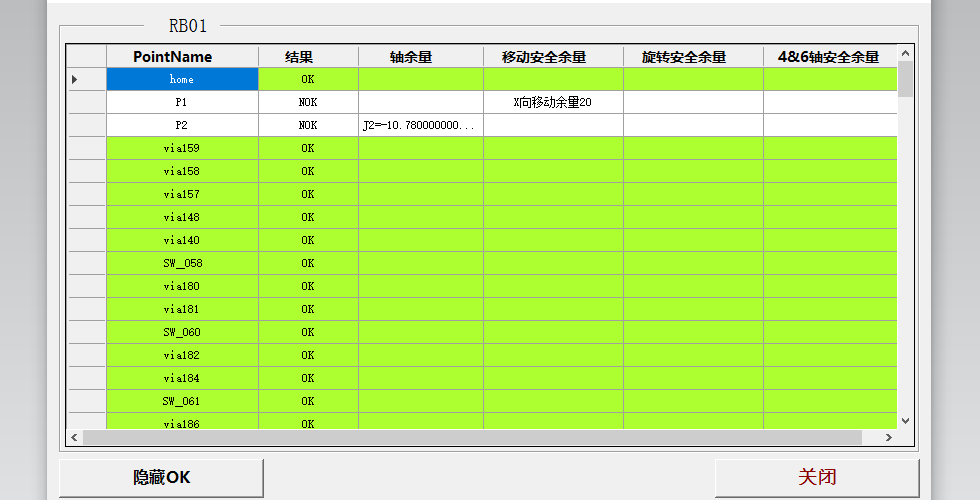Click the 4&6轴安全余量 column header
The image size is (980, 500).
[828, 57]
